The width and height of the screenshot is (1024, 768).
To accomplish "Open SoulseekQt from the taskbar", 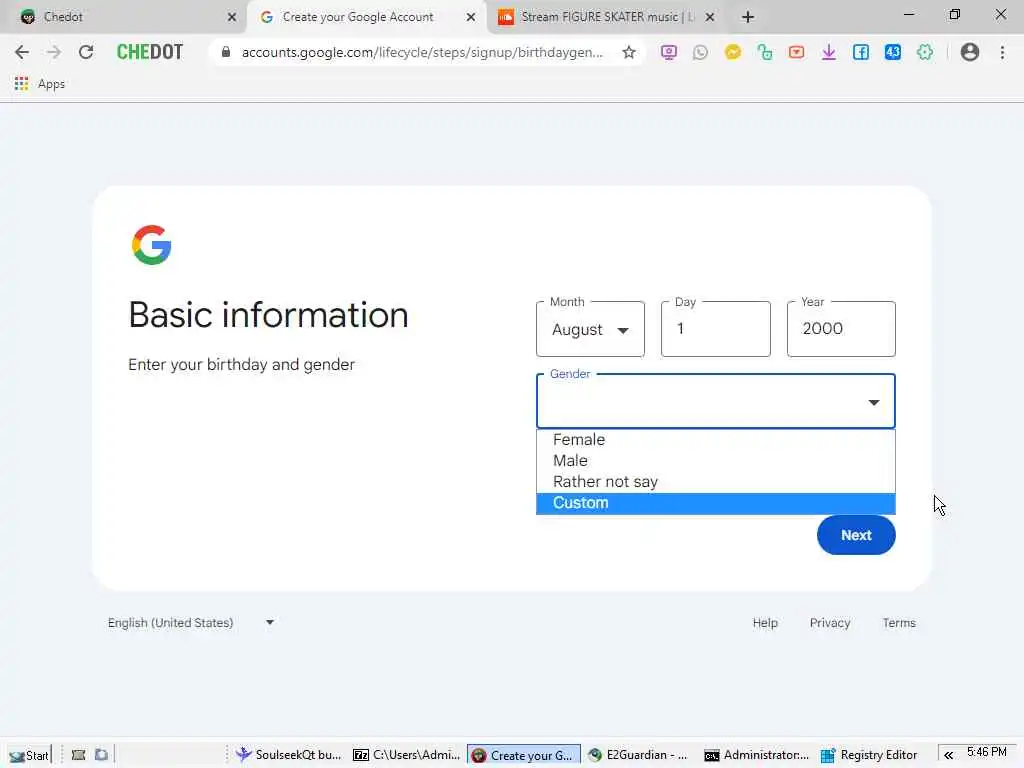I will pyautogui.click(x=289, y=755).
